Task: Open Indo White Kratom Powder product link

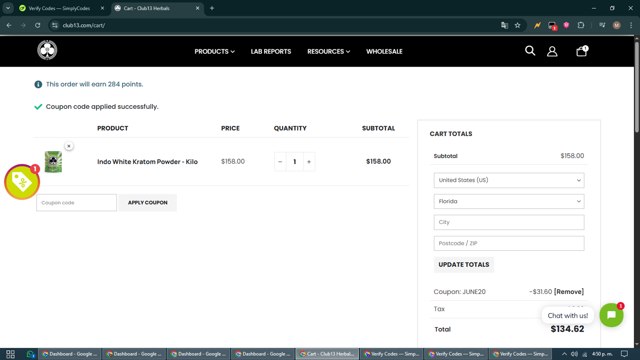Action: [x=147, y=162]
